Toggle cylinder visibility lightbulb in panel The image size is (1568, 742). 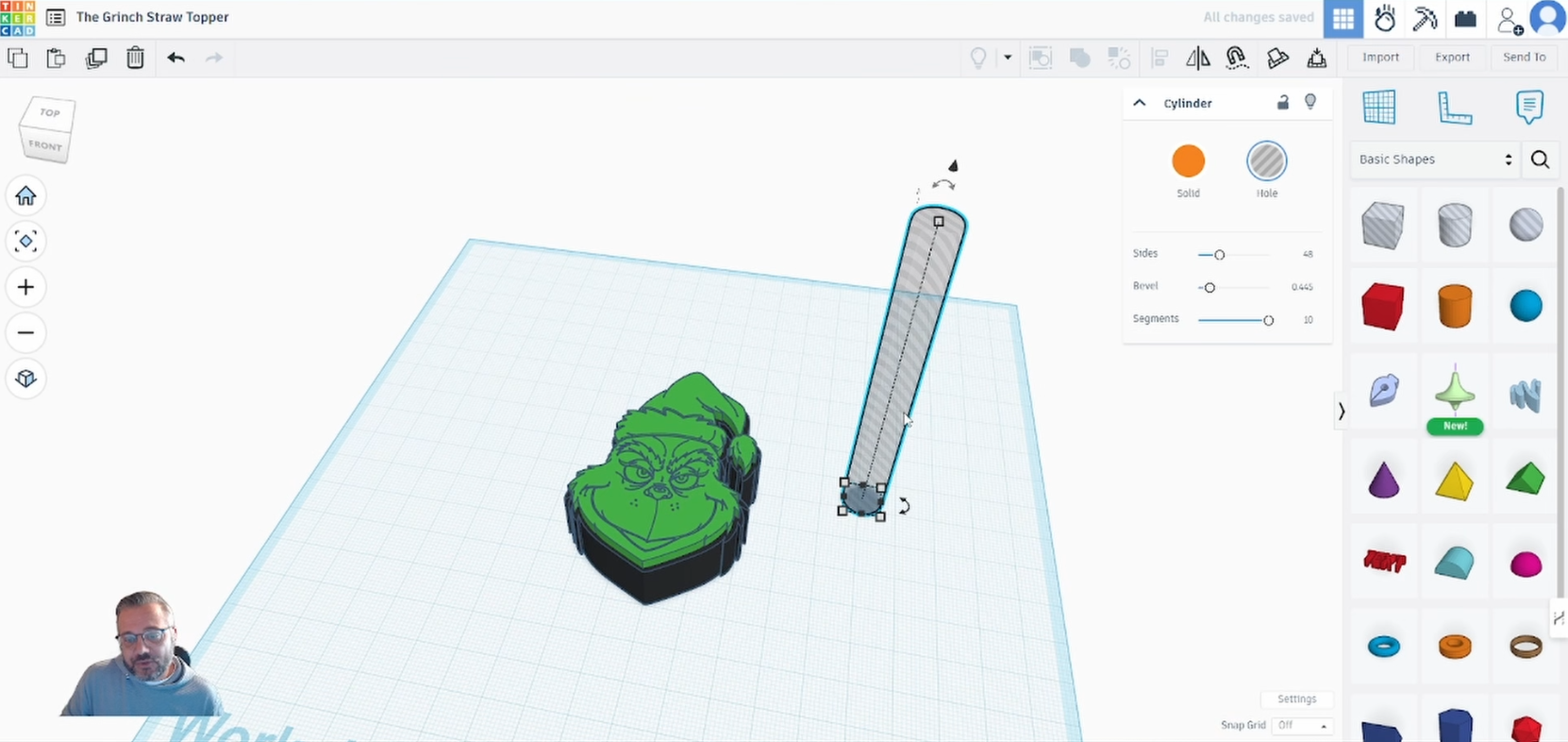(1310, 102)
